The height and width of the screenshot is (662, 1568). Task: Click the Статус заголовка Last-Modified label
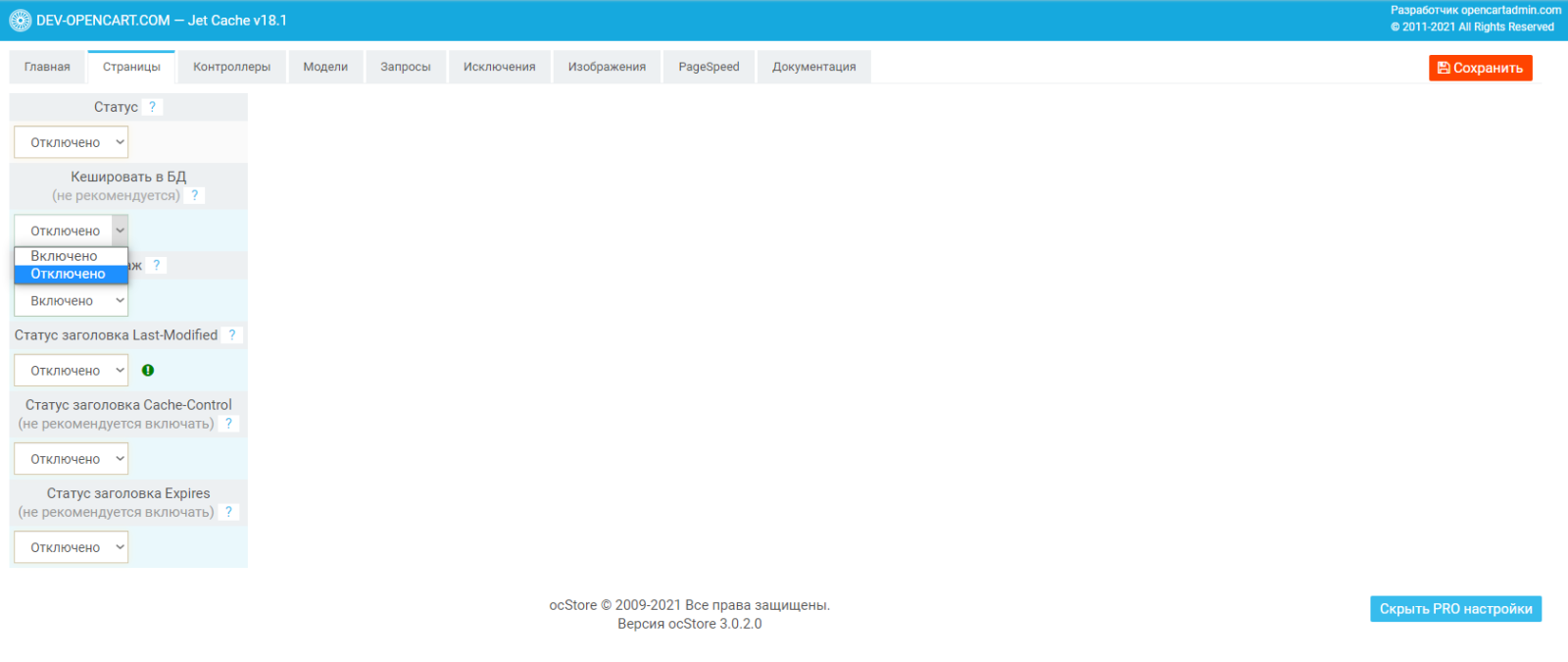116,334
